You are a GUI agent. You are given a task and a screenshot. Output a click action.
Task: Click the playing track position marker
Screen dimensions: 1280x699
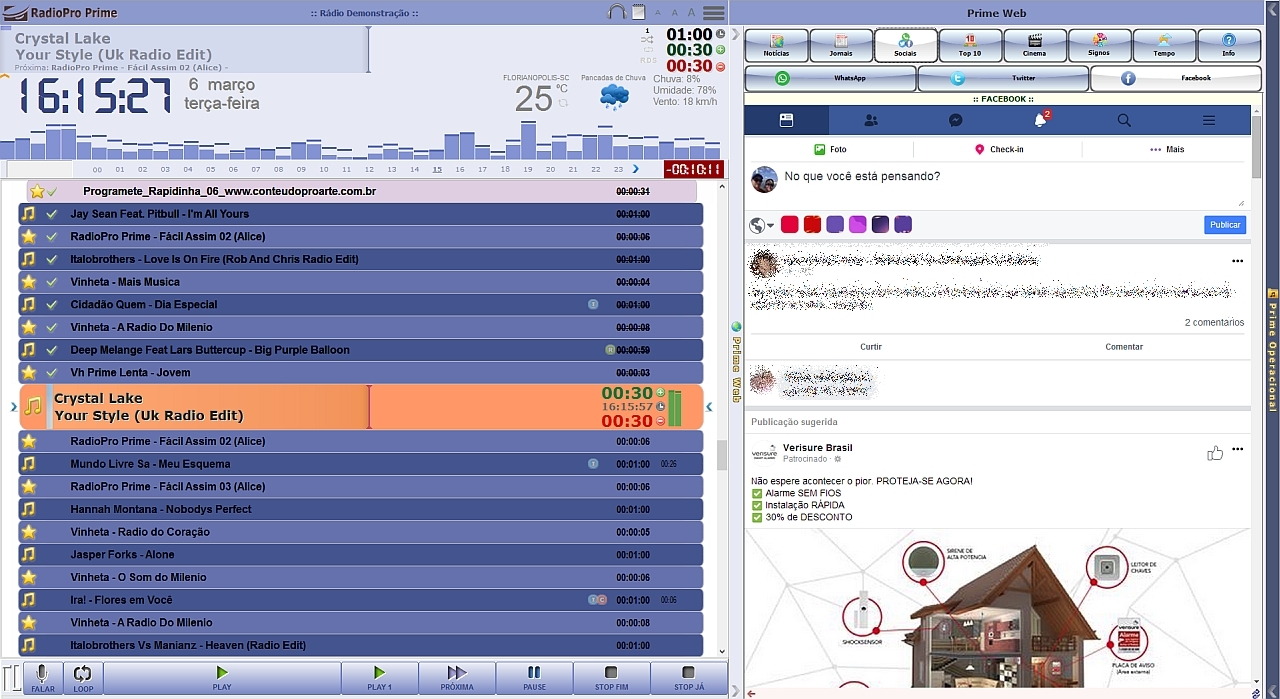coord(369,407)
